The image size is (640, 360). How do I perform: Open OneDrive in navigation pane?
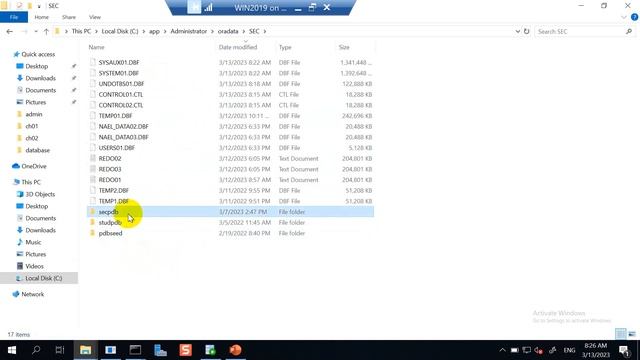pyautogui.click(x=33, y=166)
